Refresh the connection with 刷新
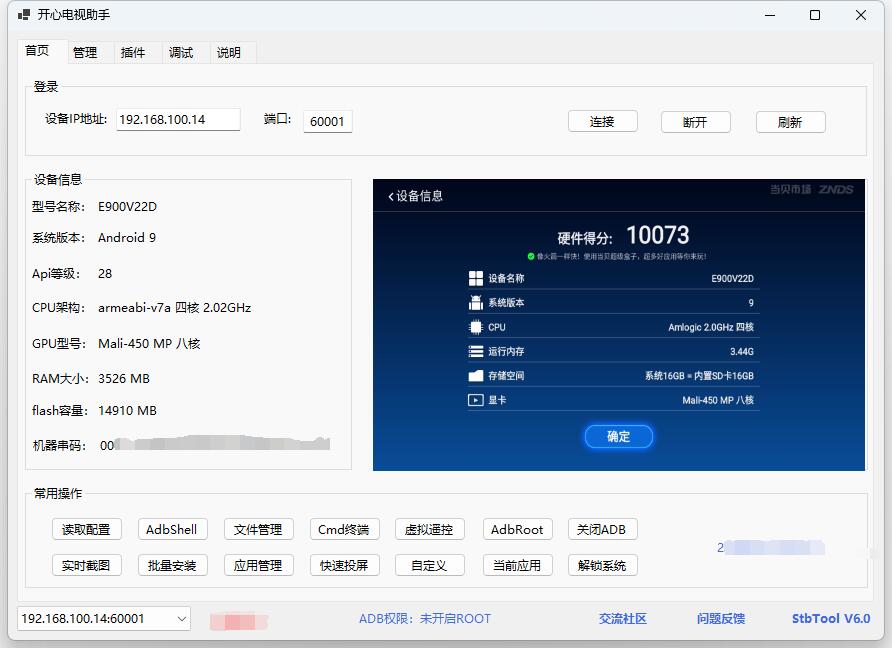Image resolution: width=892 pixels, height=648 pixels. [790, 121]
